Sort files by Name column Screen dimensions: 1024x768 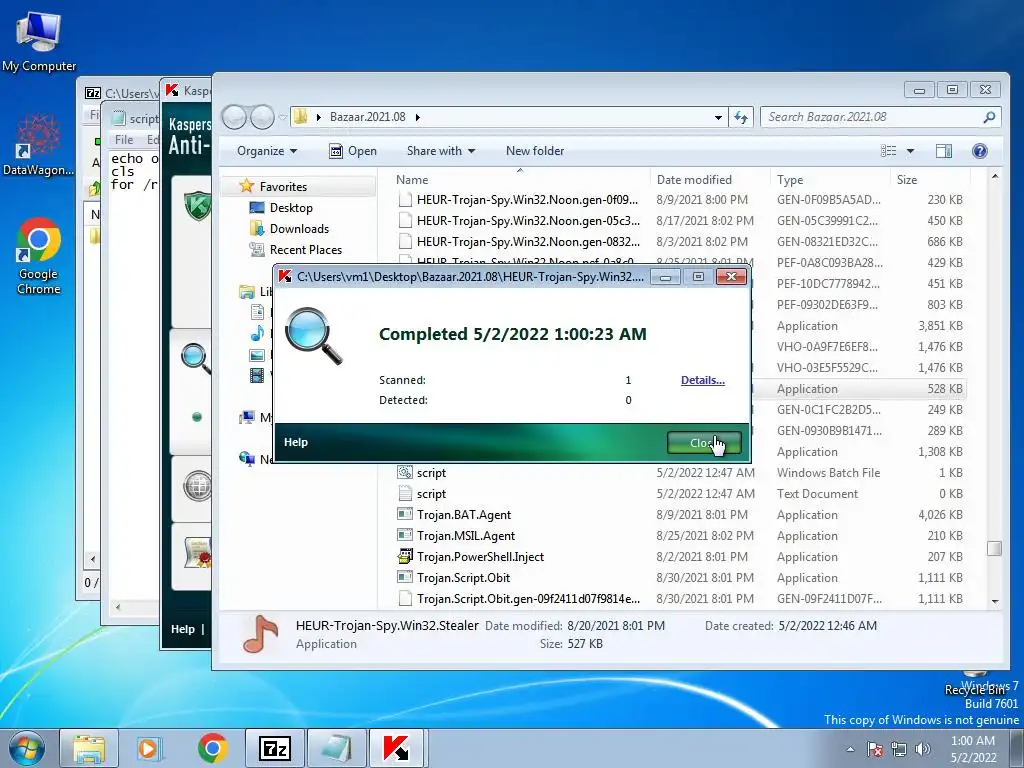pos(412,180)
